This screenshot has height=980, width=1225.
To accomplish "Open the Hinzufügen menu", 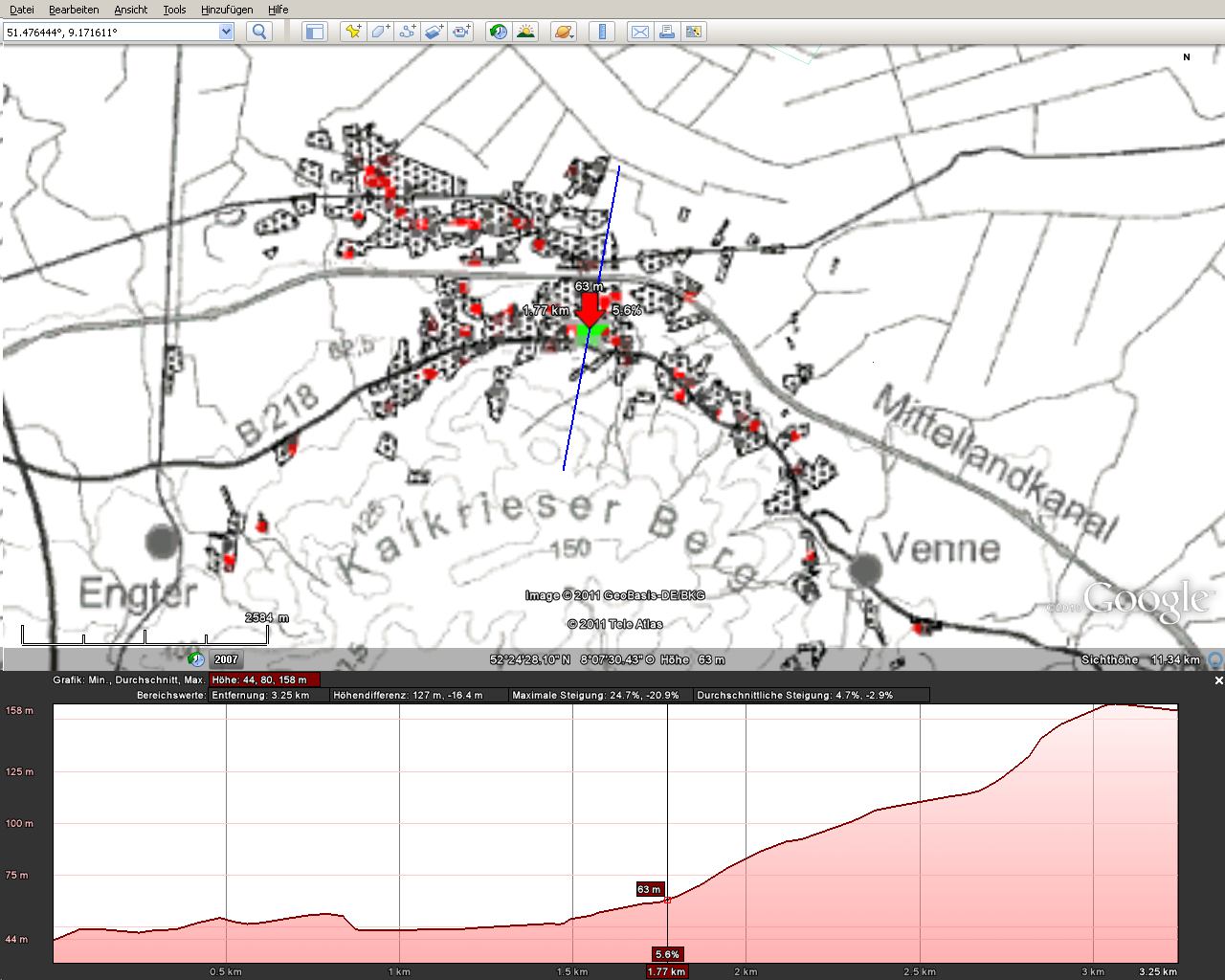I will pyautogui.click(x=227, y=10).
